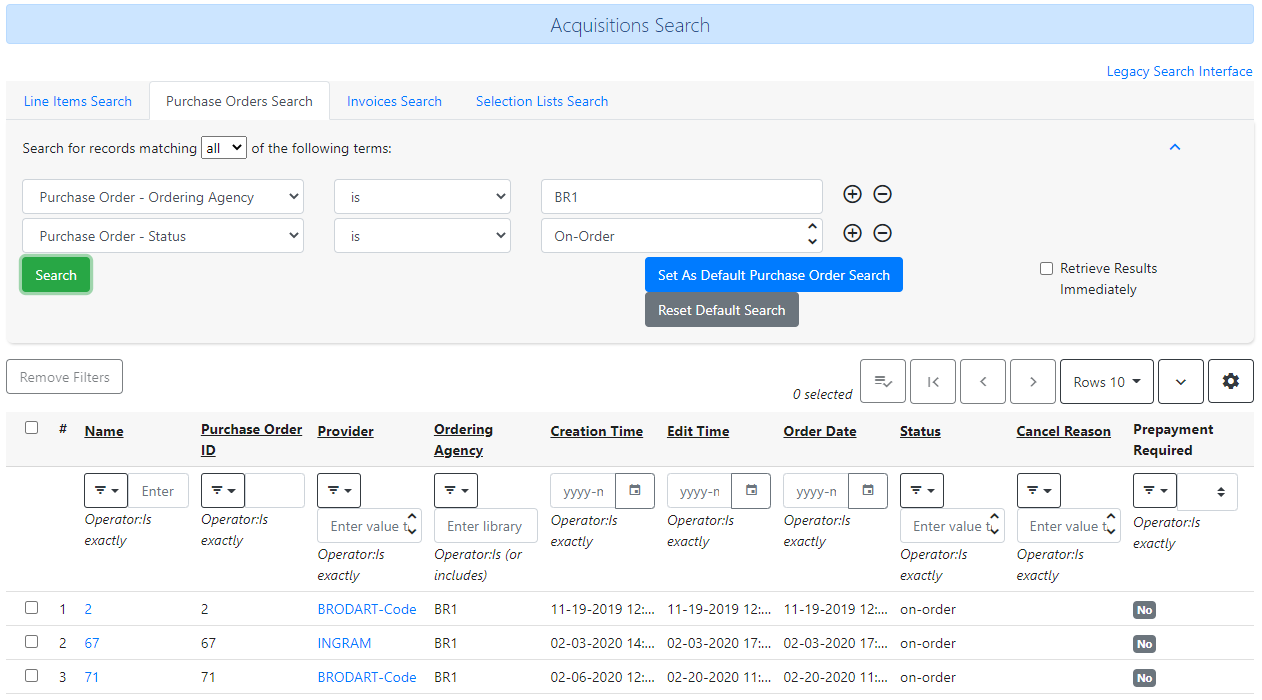This screenshot has height=700, width=1262.
Task: Open the grid settings gear icon
Action: coord(1230,381)
